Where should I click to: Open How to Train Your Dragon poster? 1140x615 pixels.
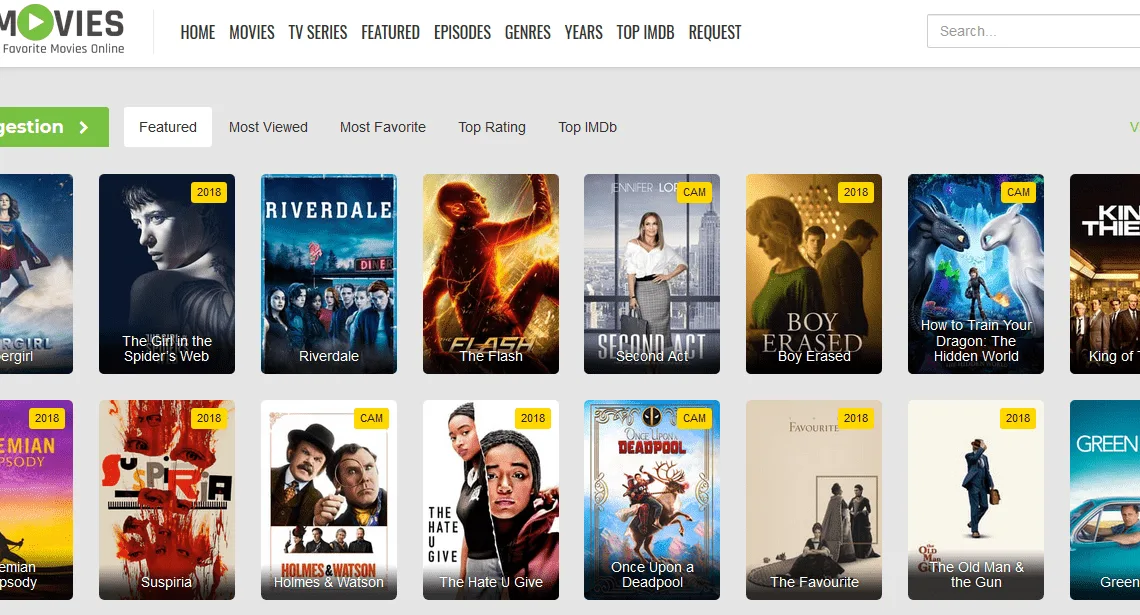pyautogui.click(x=976, y=273)
